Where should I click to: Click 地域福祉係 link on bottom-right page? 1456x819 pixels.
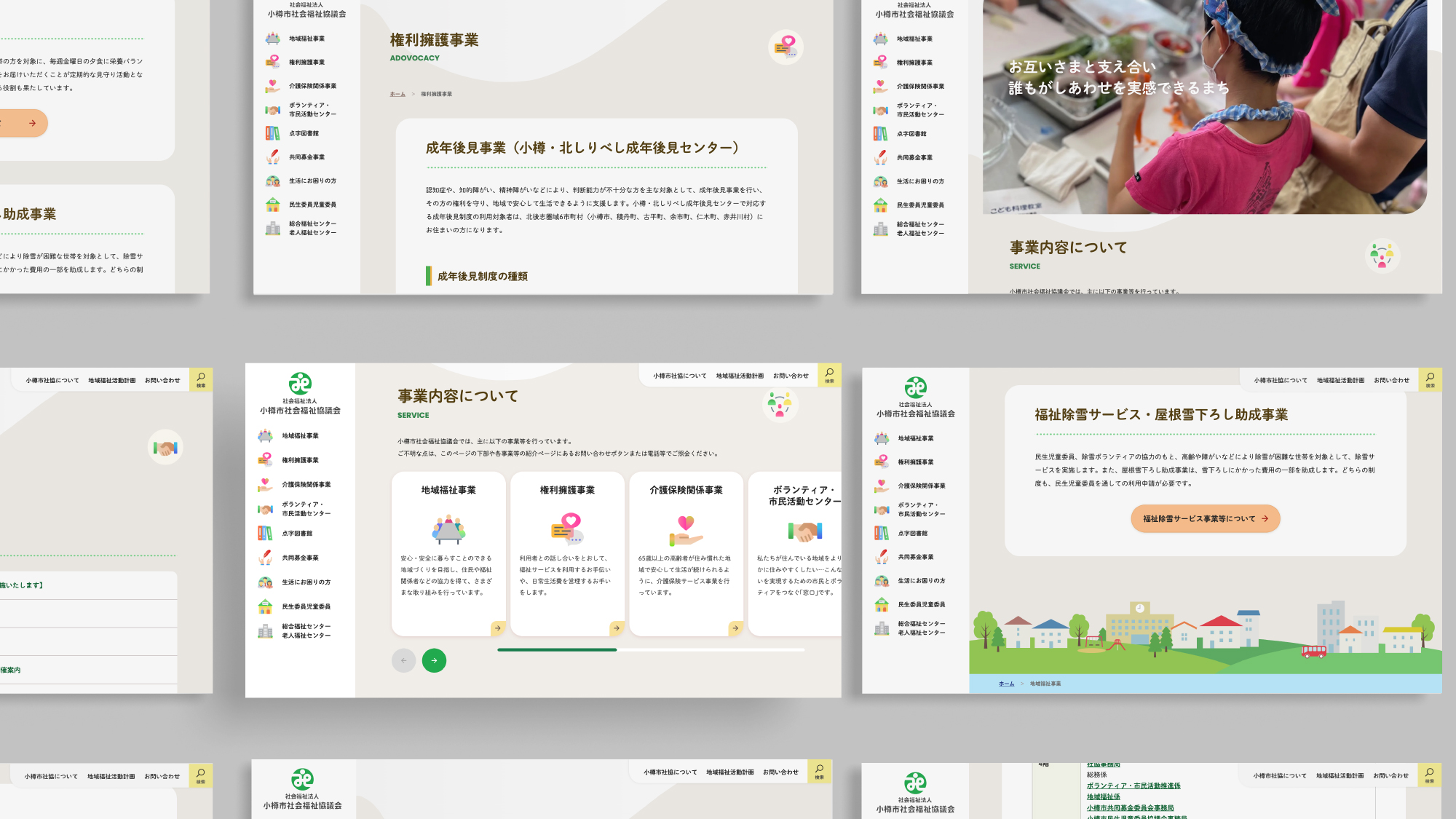(1103, 796)
